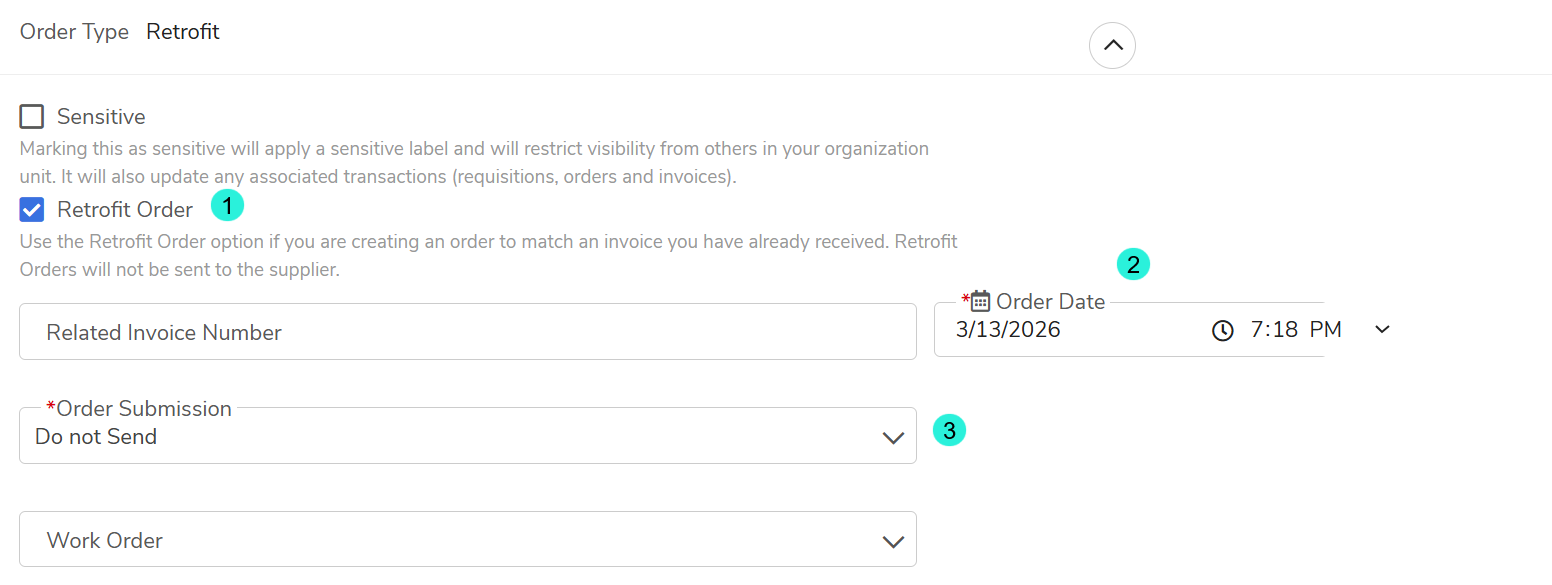Expand the Order Submission dropdown arrow
1552x585 pixels.
(893, 438)
